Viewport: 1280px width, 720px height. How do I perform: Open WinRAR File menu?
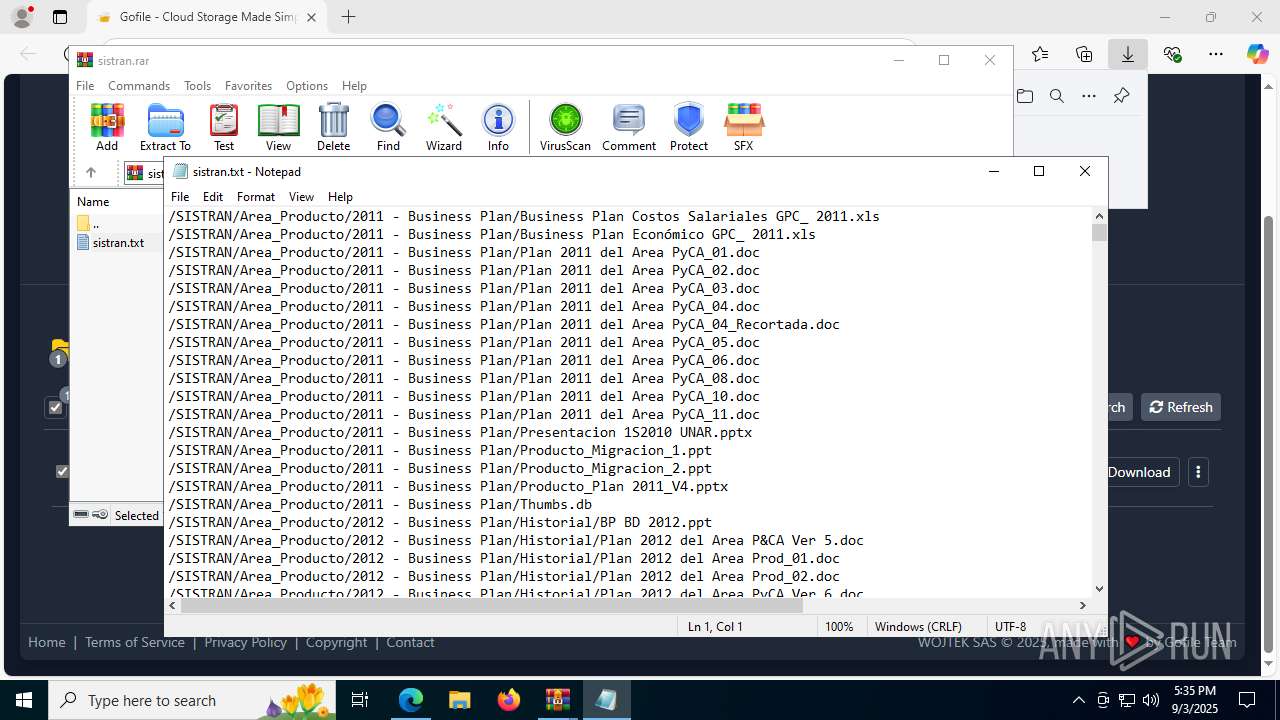(x=85, y=86)
